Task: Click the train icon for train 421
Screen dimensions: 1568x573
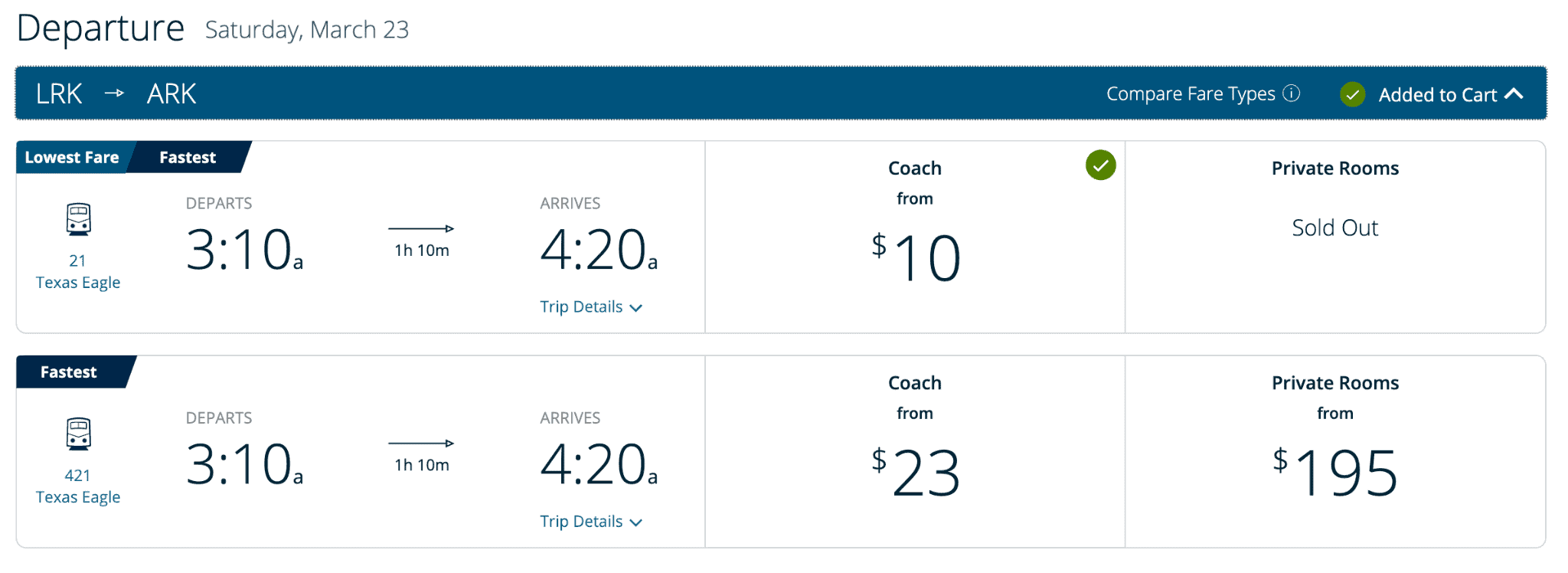Action: (x=78, y=434)
